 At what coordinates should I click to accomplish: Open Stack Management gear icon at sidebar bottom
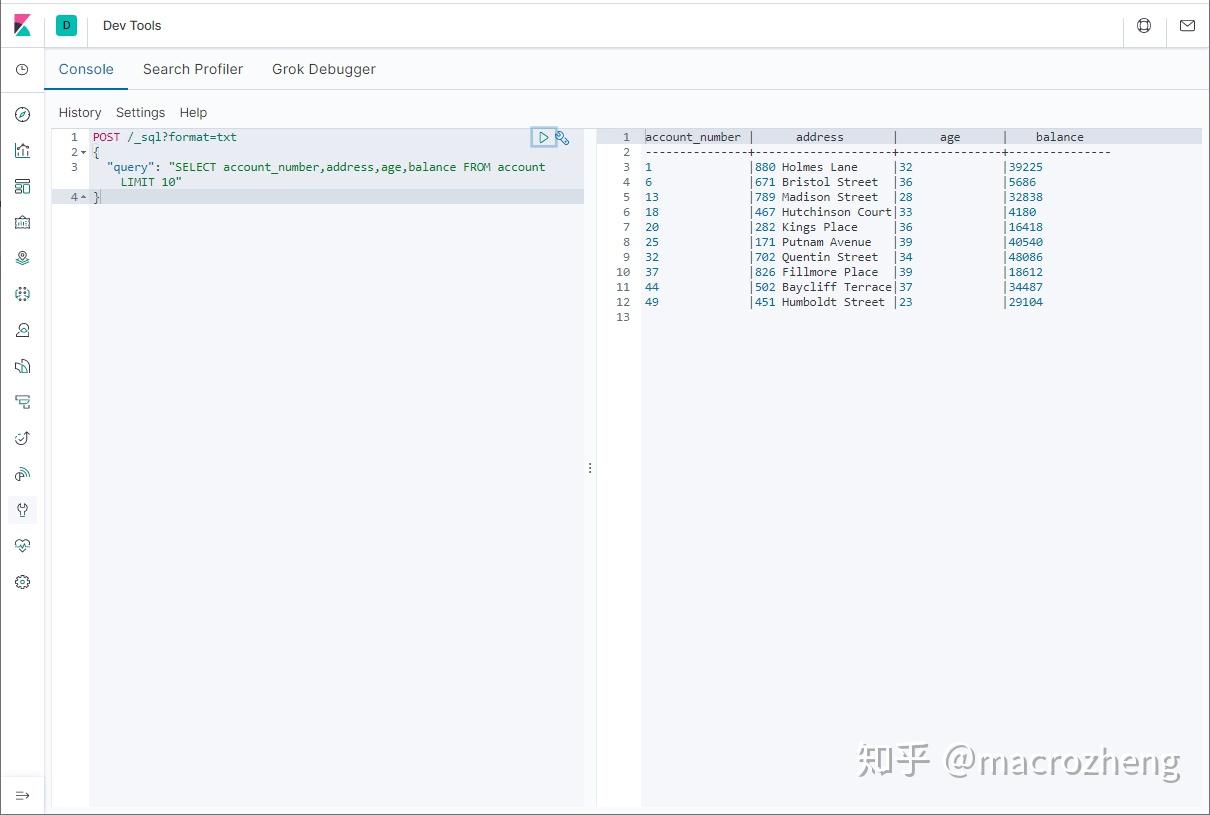(x=22, y=581)
